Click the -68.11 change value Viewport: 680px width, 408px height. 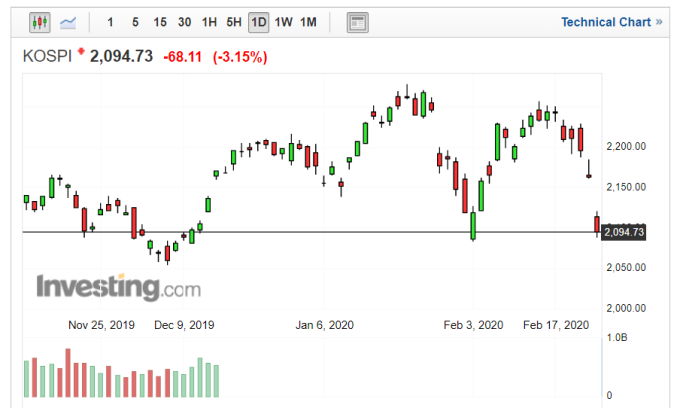[x=183, y=57]
